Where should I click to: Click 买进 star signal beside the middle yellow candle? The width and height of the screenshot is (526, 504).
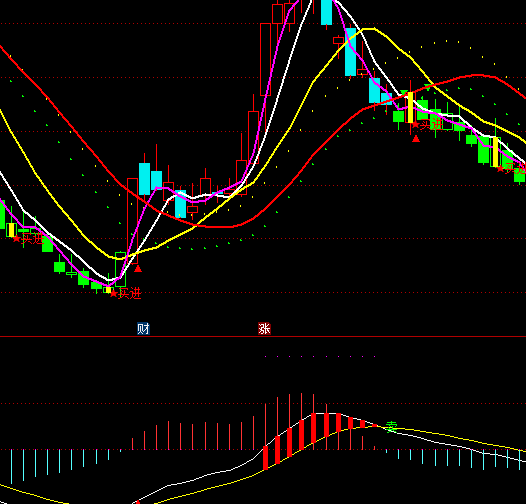point(427,125)
